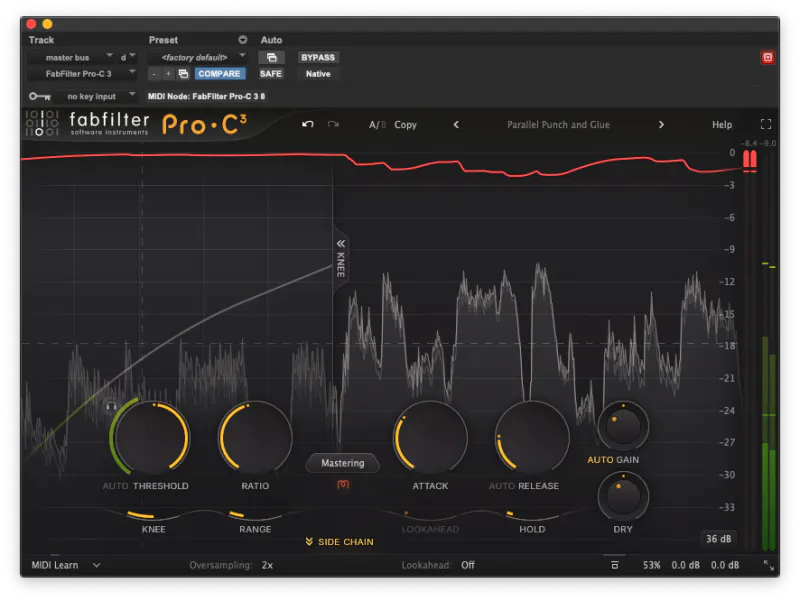The image size is (800, 601).
Task: Open the Help menu
Action: click(722, 124)
